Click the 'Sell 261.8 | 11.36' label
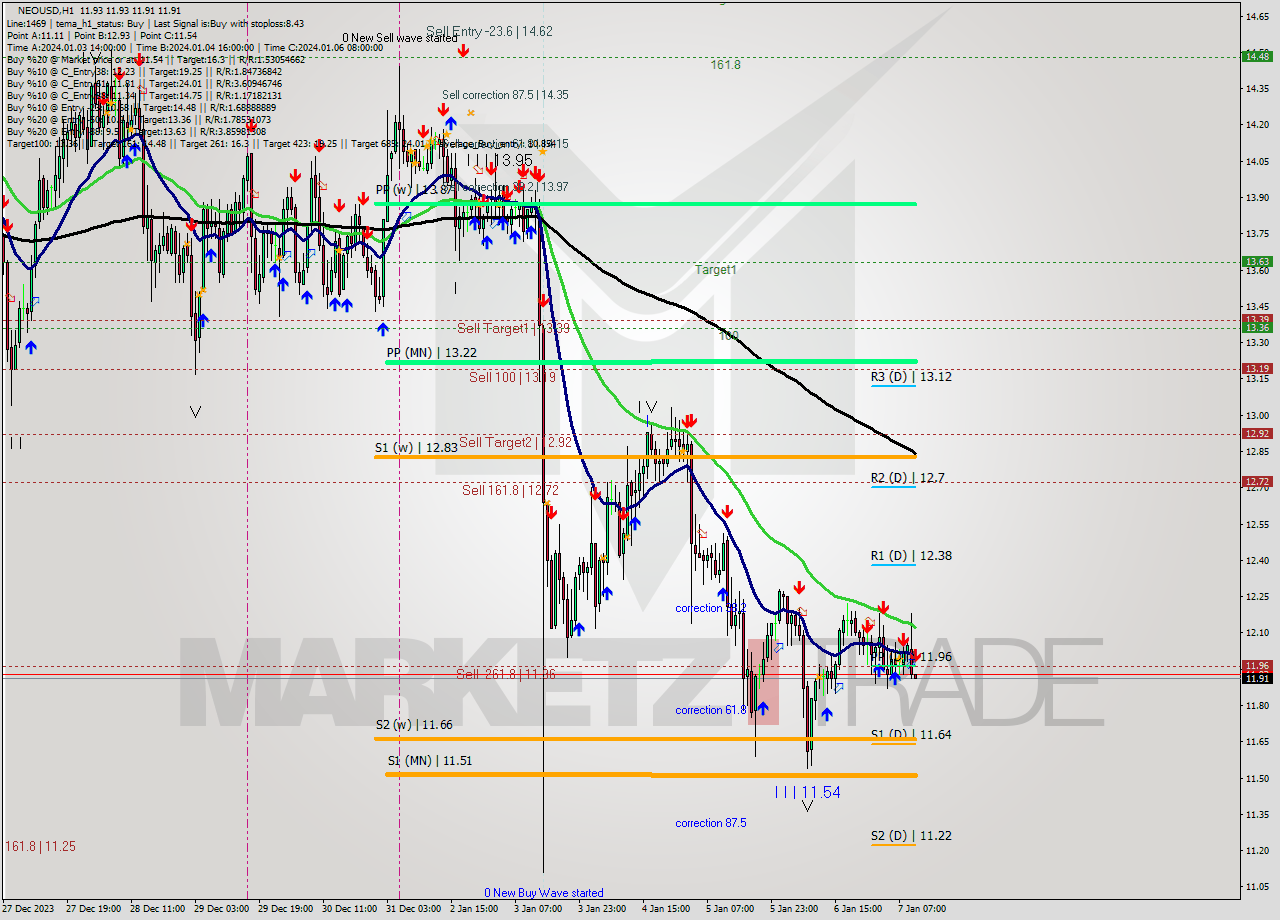 [x=506, y=674]
